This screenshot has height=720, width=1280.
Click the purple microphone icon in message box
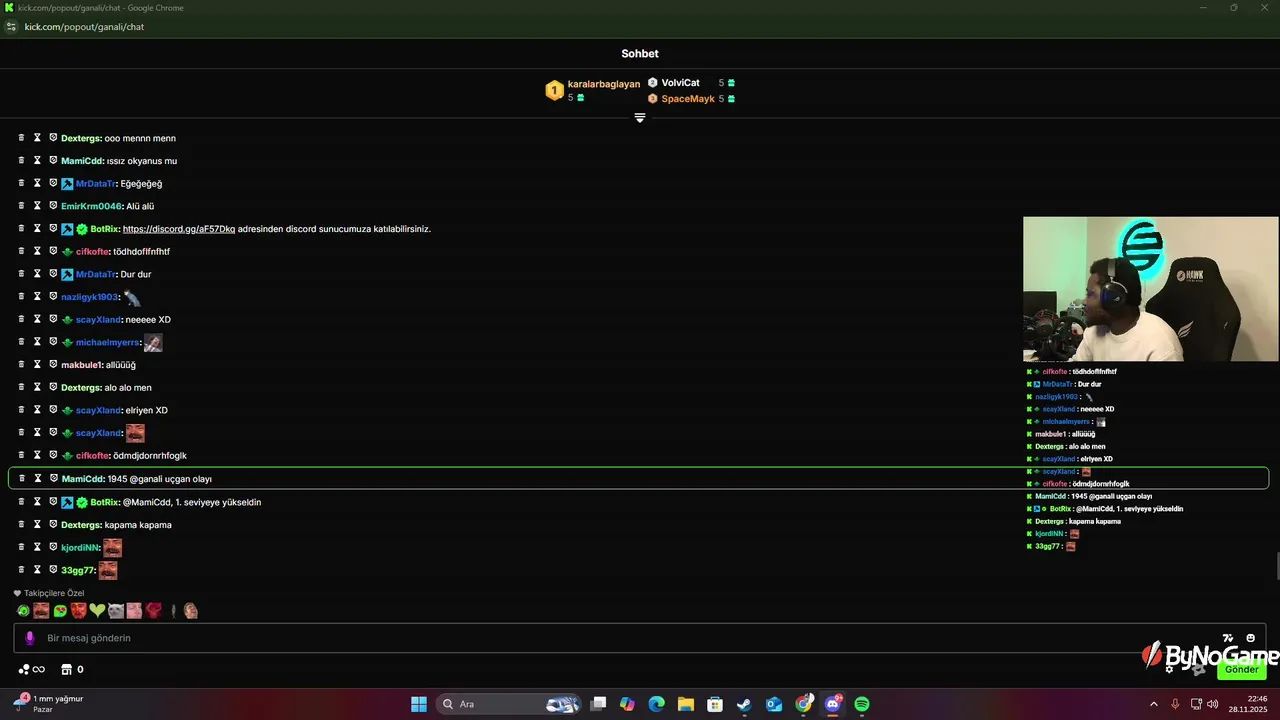pos(30,638)
